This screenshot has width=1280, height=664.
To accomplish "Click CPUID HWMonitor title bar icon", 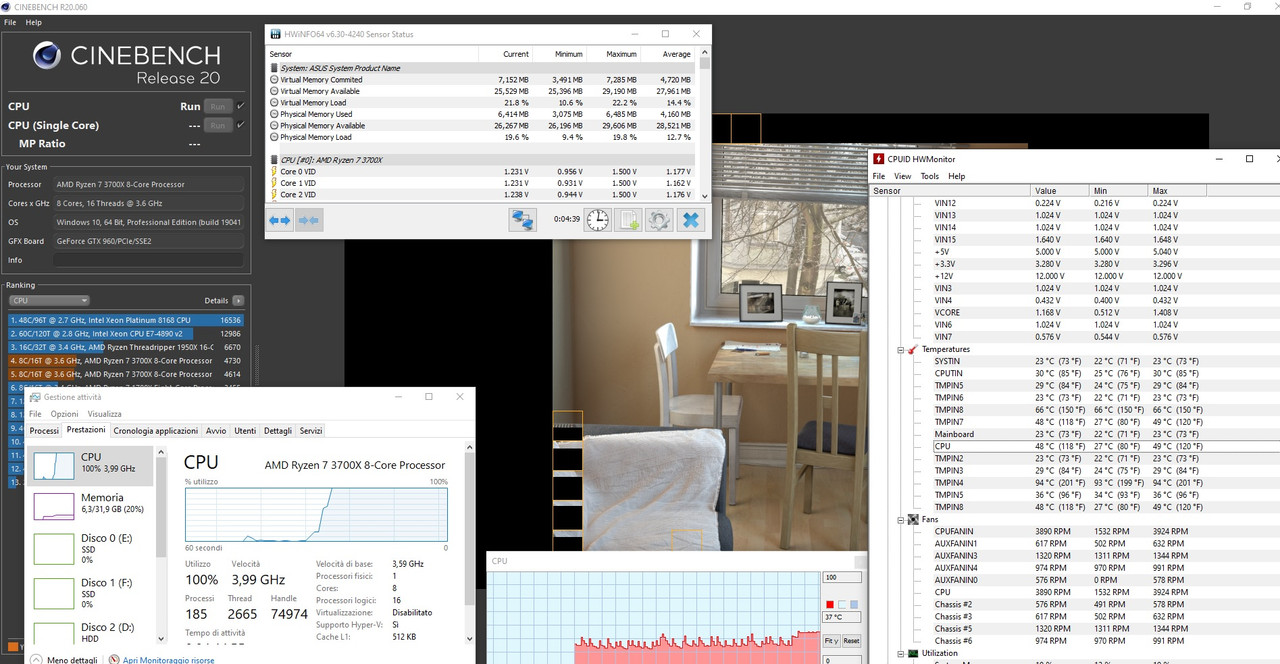I will coord(878,158).
